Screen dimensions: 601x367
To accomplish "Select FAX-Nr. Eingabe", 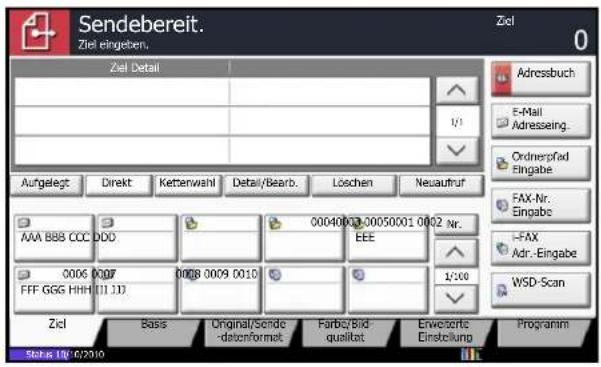I will [x=541, y=205].
